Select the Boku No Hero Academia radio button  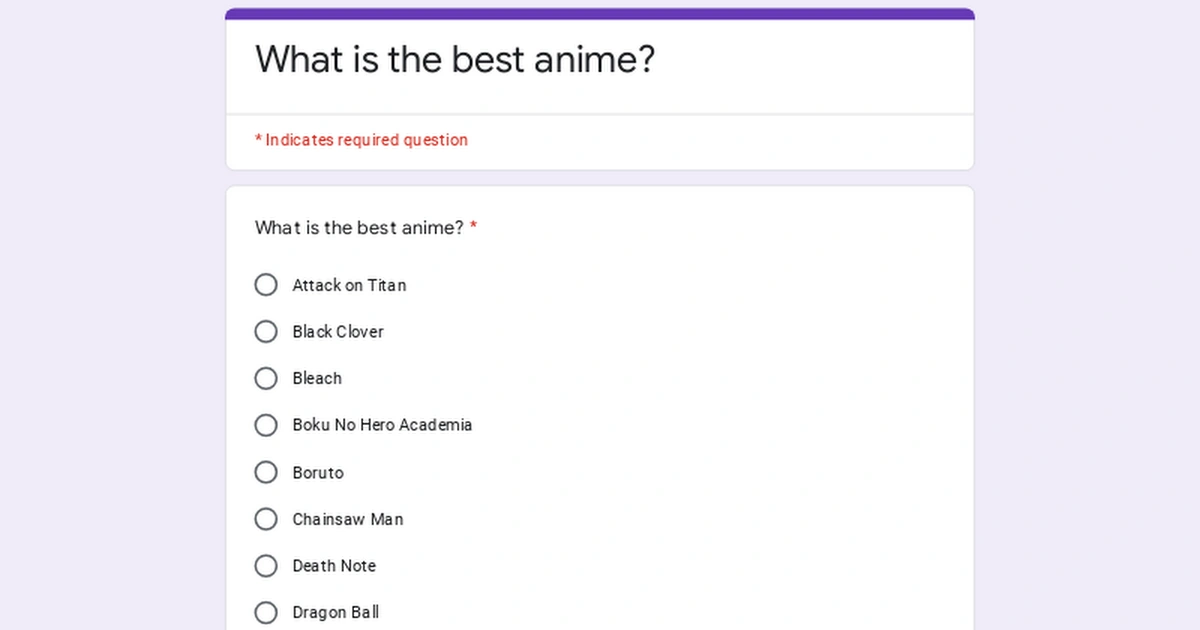(266, 425)
